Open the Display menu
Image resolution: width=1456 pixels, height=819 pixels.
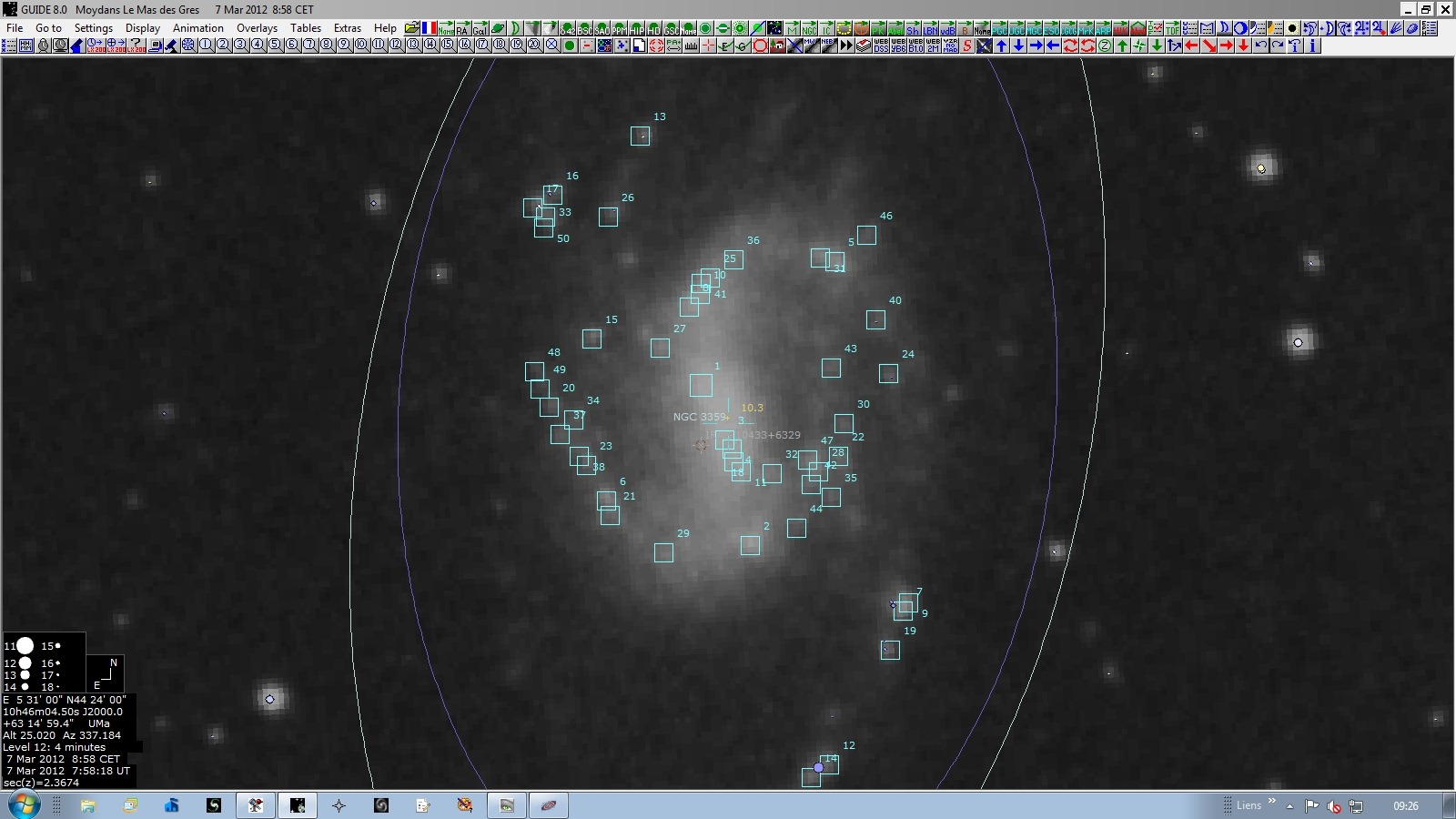tap(143, 28)
